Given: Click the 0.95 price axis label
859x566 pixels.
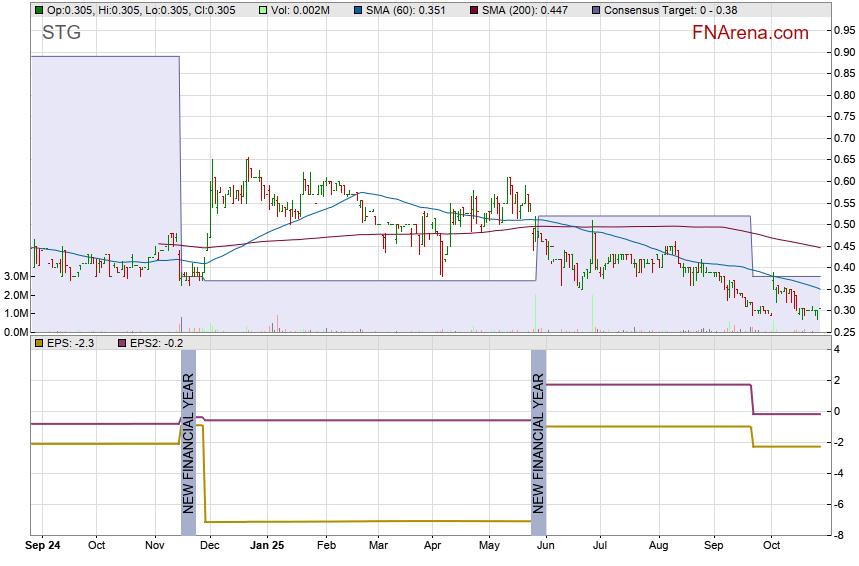Looking at the screenshot, I should tap(842, 30).
